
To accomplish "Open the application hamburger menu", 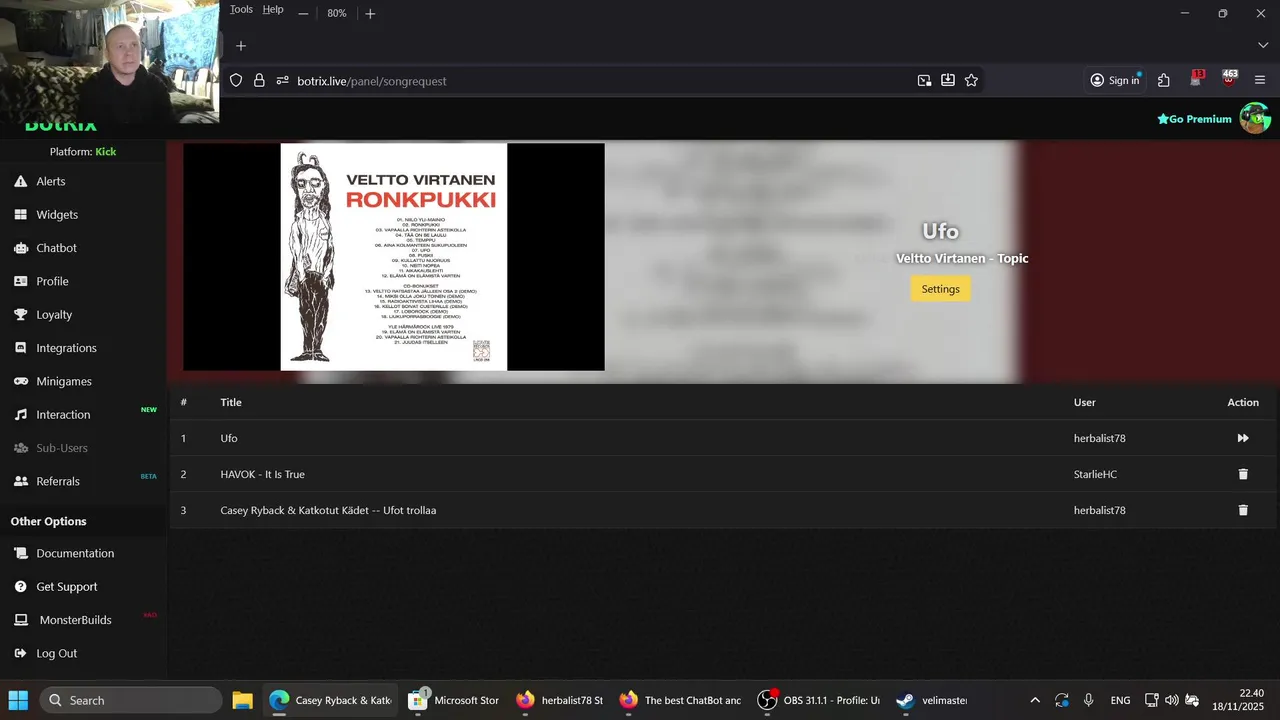I will click(1260, 80).
